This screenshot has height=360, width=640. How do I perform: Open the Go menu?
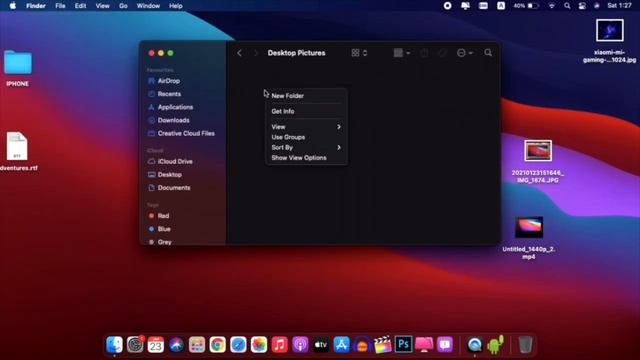pyautogui.click(x=123, y=6)
